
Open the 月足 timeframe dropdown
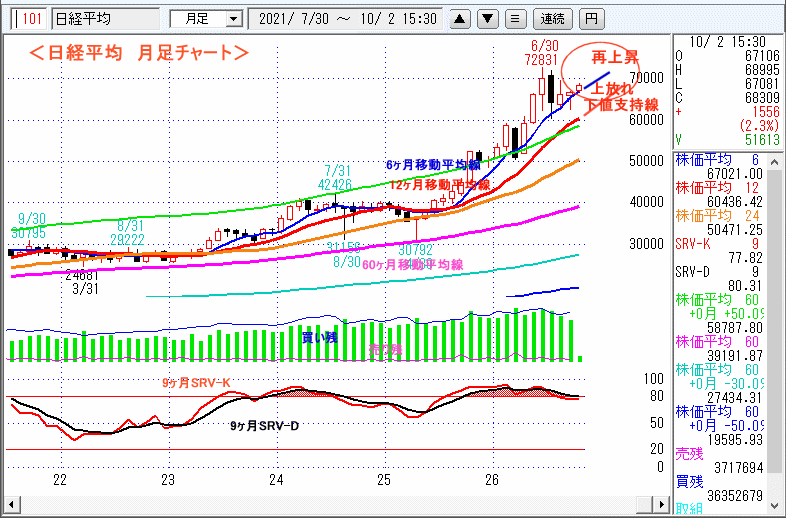coord(233,20)
